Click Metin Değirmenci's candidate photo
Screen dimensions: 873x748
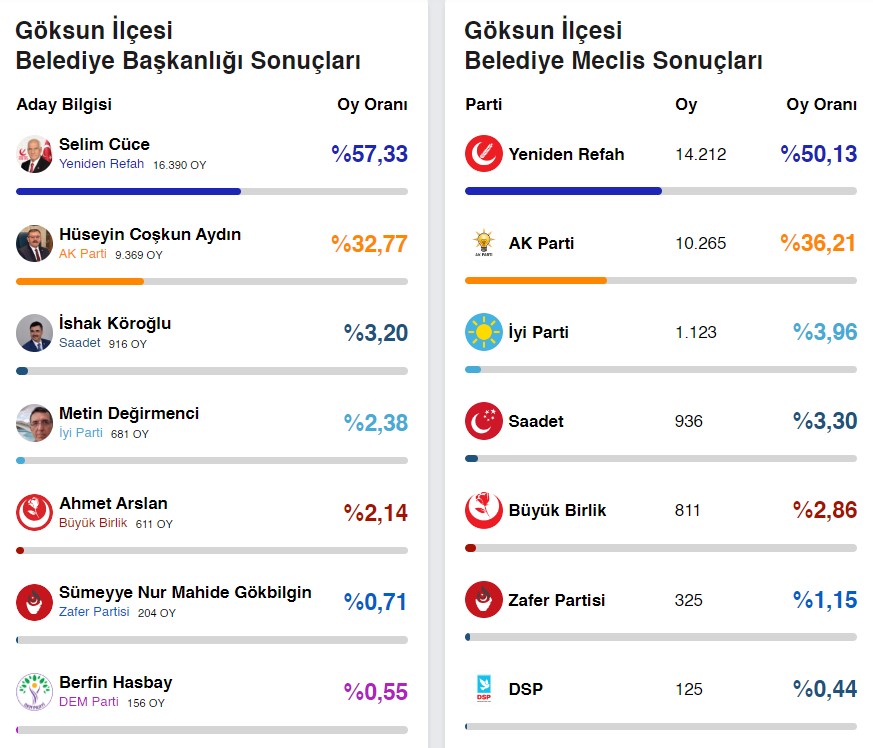35,422
